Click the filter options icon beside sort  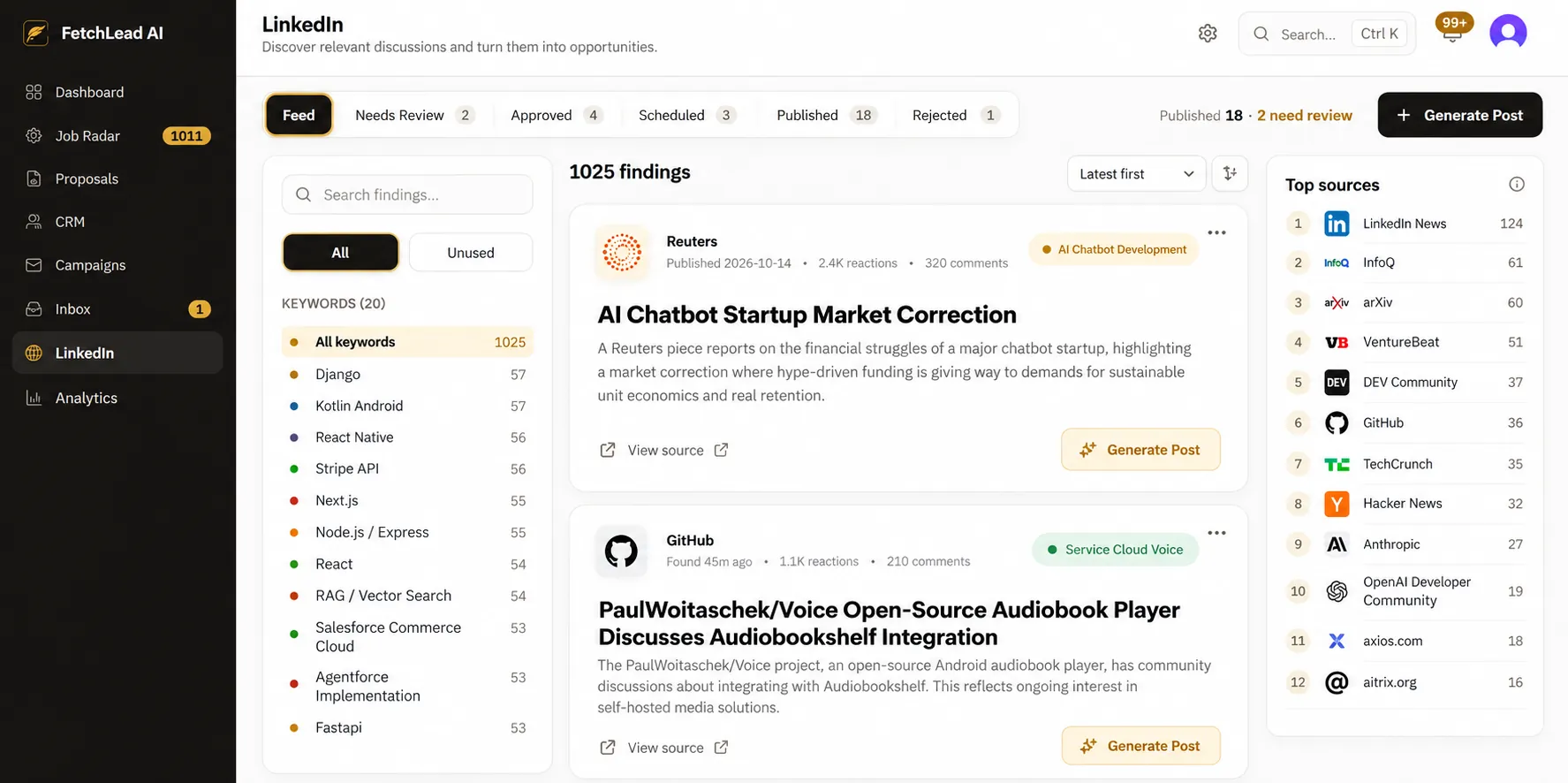pyautogui.click(x=1230, y=174)
